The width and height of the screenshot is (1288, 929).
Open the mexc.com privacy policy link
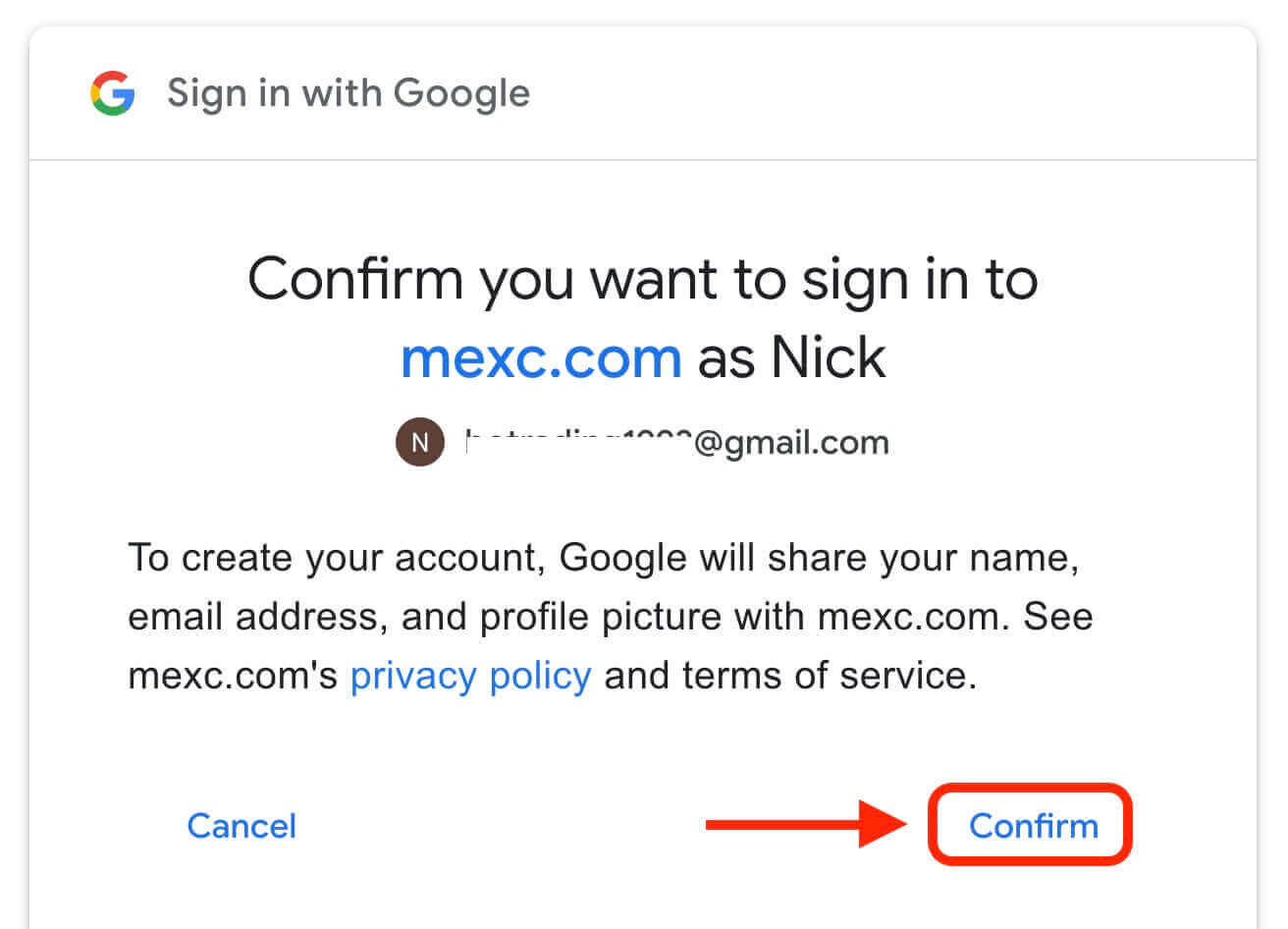pos(471,675)
